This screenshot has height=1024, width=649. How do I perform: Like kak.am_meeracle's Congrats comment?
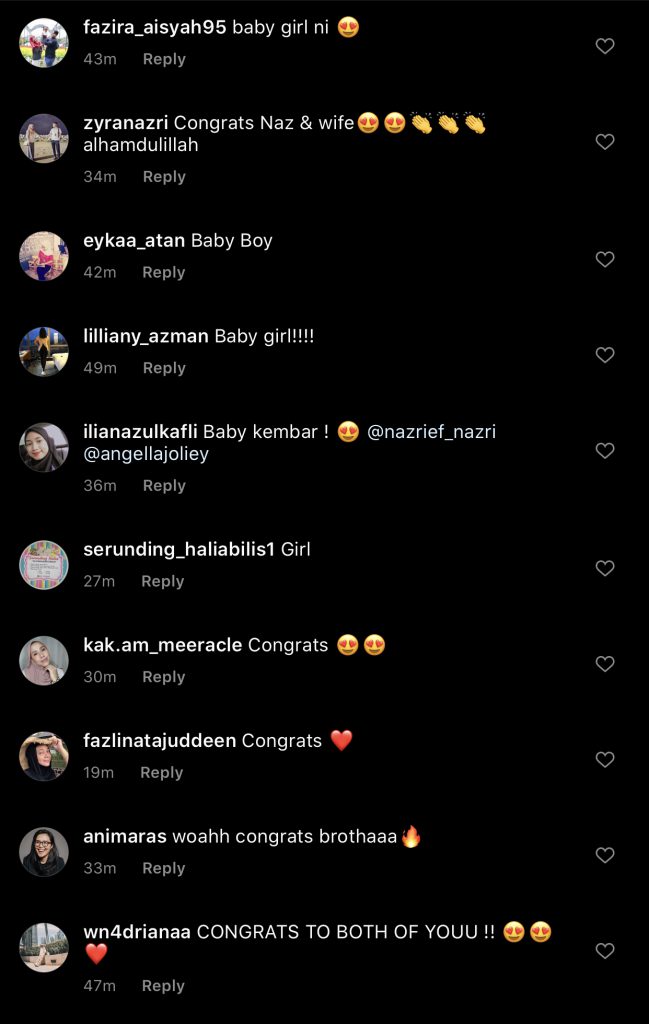(x=605, y=664)
